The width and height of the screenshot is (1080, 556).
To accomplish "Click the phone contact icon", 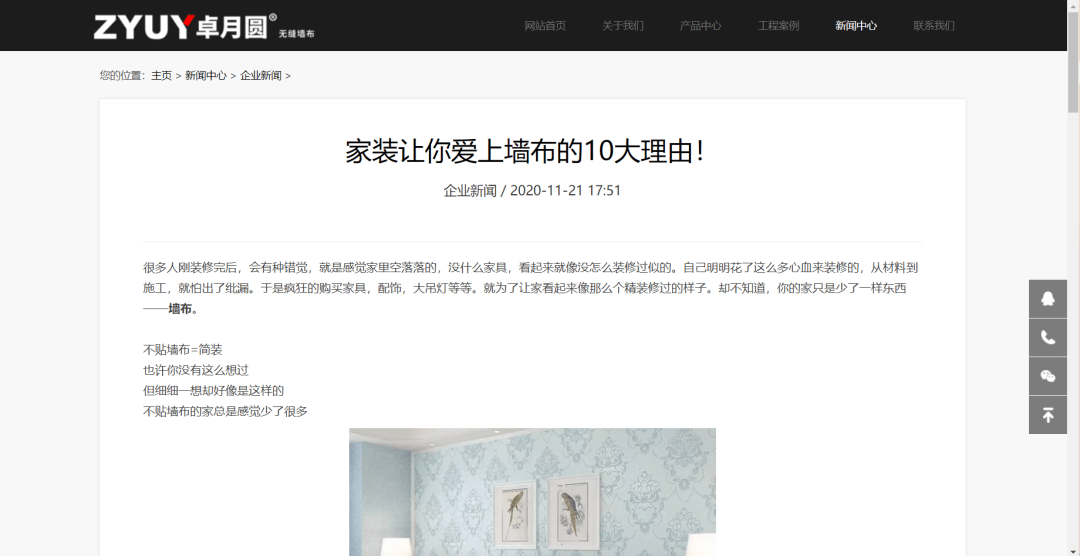I will pos(1048,337).
